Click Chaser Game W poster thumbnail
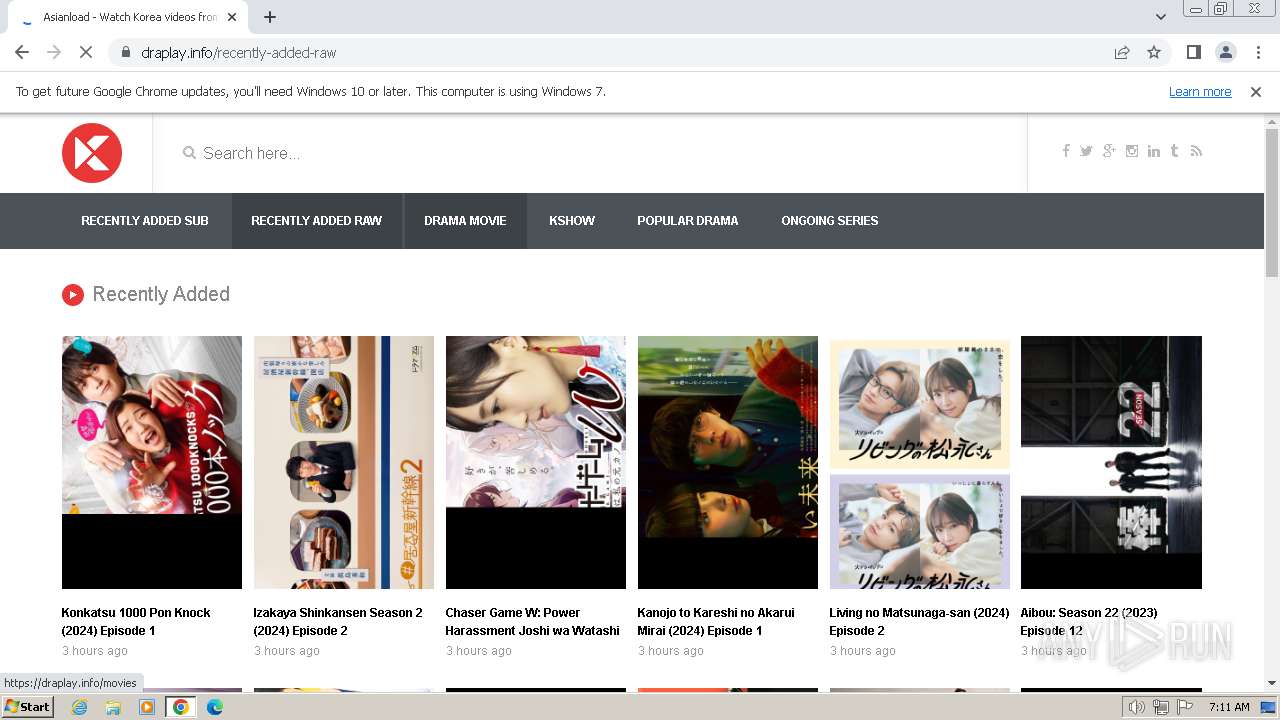Image resolution: width=1280 pixels, height=720 pixels. point(536,462)
